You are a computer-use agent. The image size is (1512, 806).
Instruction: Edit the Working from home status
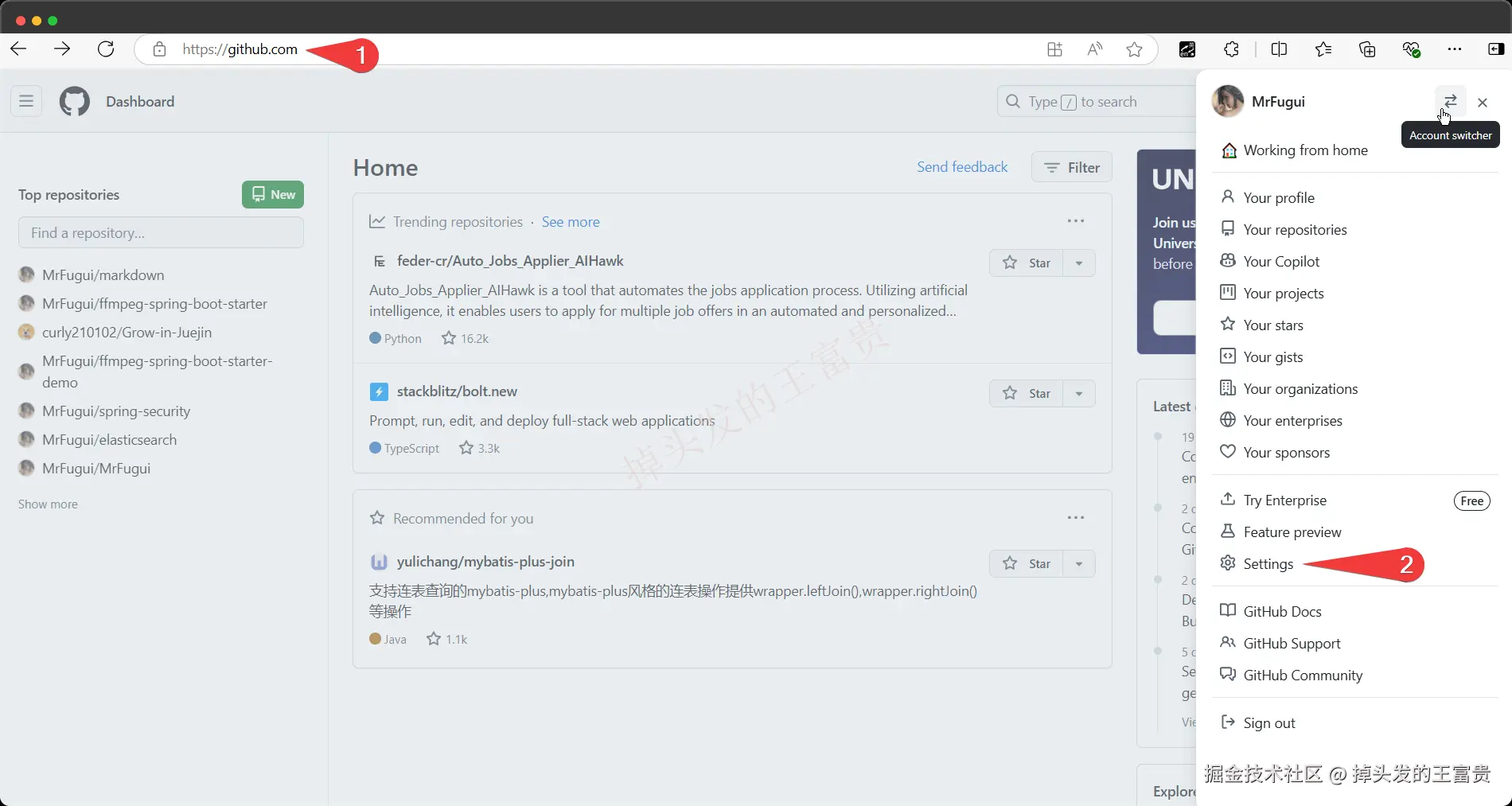coord(1296,150)
